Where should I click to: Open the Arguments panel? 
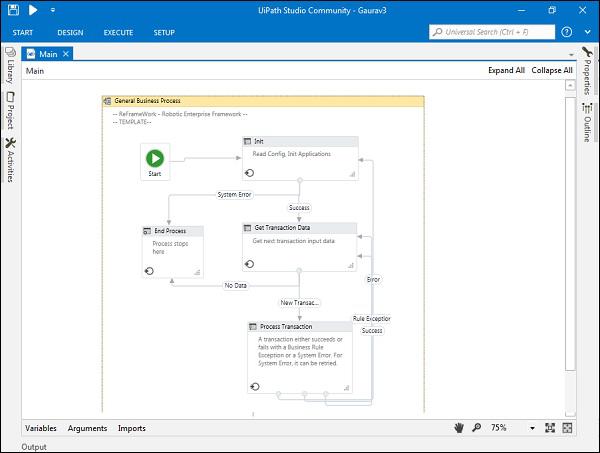tap(87, 428)
